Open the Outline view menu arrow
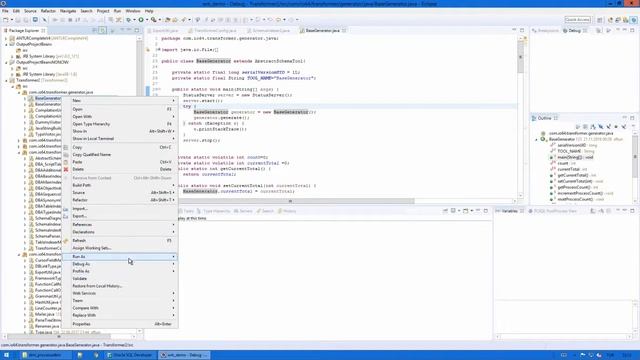 pos(633,127)
